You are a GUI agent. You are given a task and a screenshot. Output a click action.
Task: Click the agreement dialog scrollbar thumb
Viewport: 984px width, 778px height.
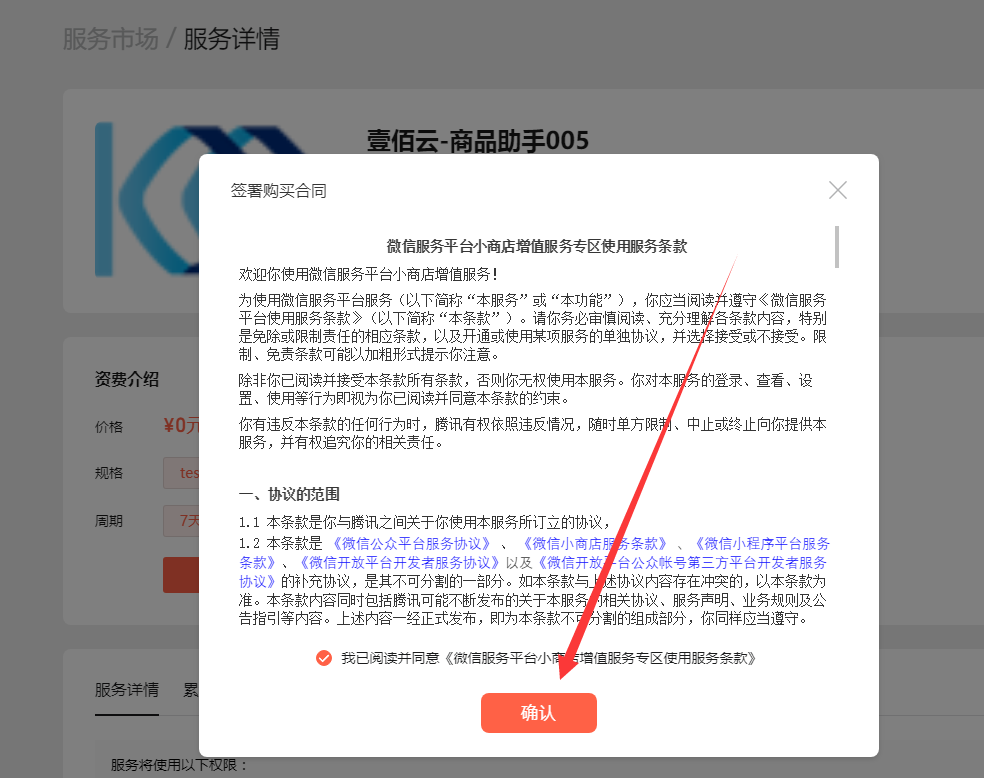[837, 247]
